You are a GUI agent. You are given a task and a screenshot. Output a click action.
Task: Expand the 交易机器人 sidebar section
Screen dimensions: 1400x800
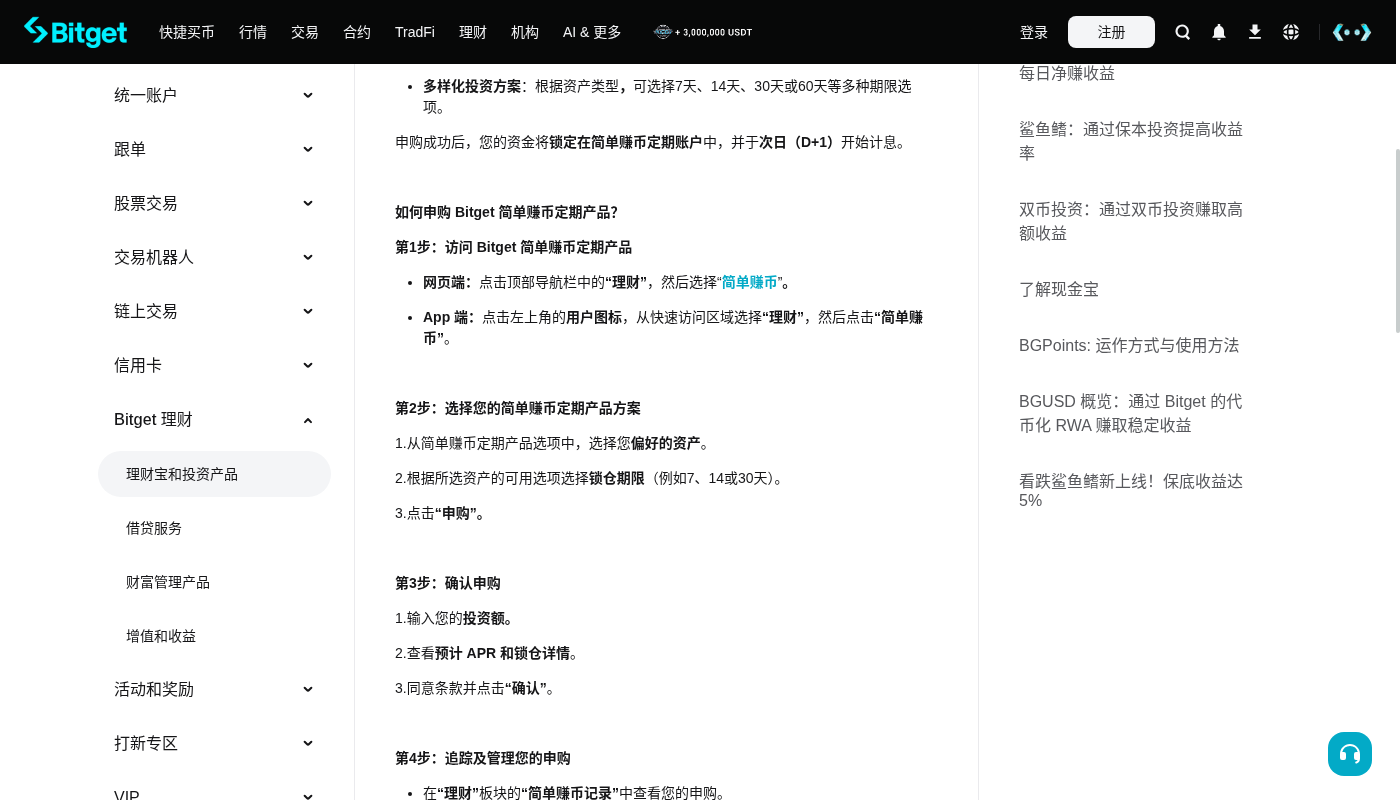coord(214,257)
